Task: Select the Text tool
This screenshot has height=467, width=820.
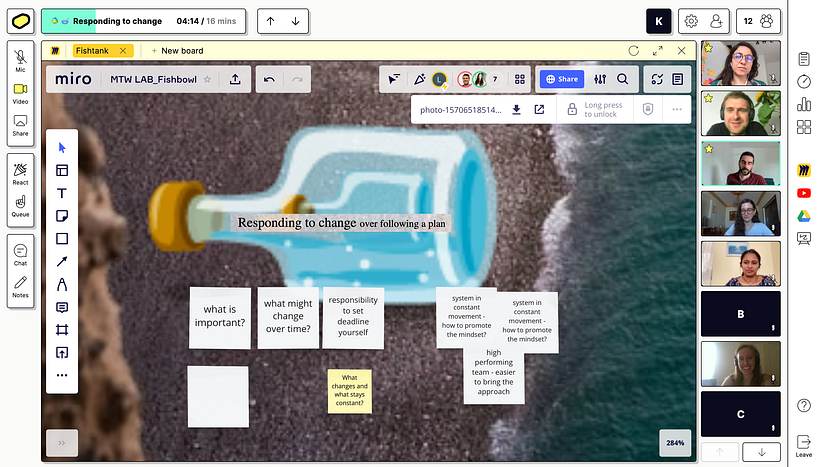Action: tap(62, 193)
